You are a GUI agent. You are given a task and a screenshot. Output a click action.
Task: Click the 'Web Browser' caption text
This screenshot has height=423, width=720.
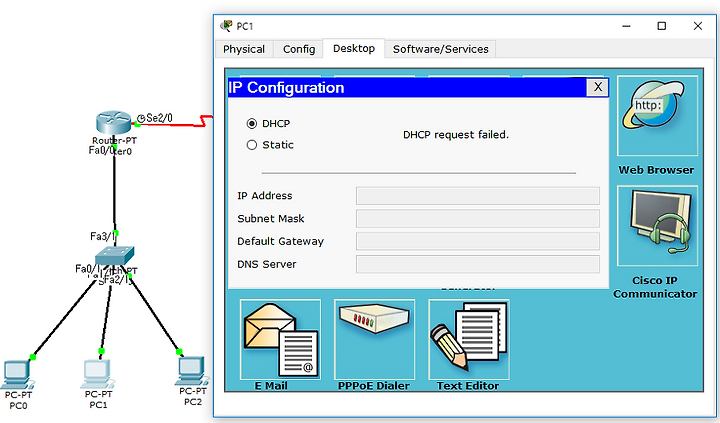point(656,170)
